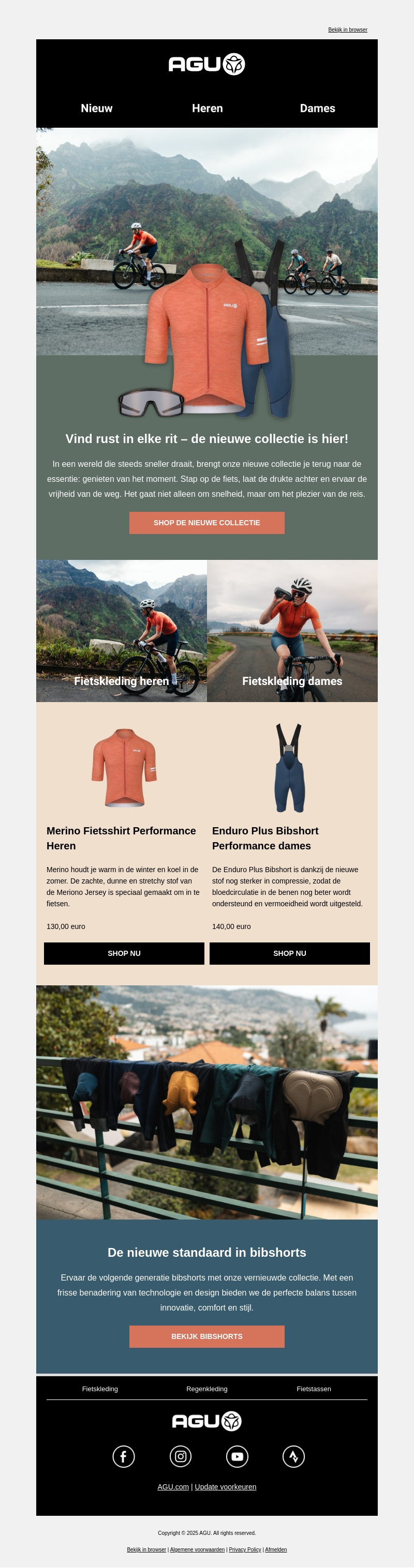414x1568 pixels.
Task: Open the YouTube social icon
Action: click(237, 1457)
